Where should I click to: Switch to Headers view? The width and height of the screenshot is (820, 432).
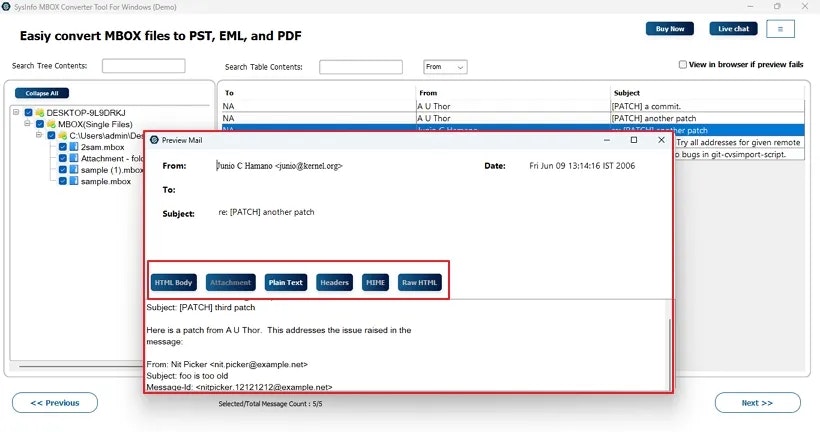[x=334, y=282]
